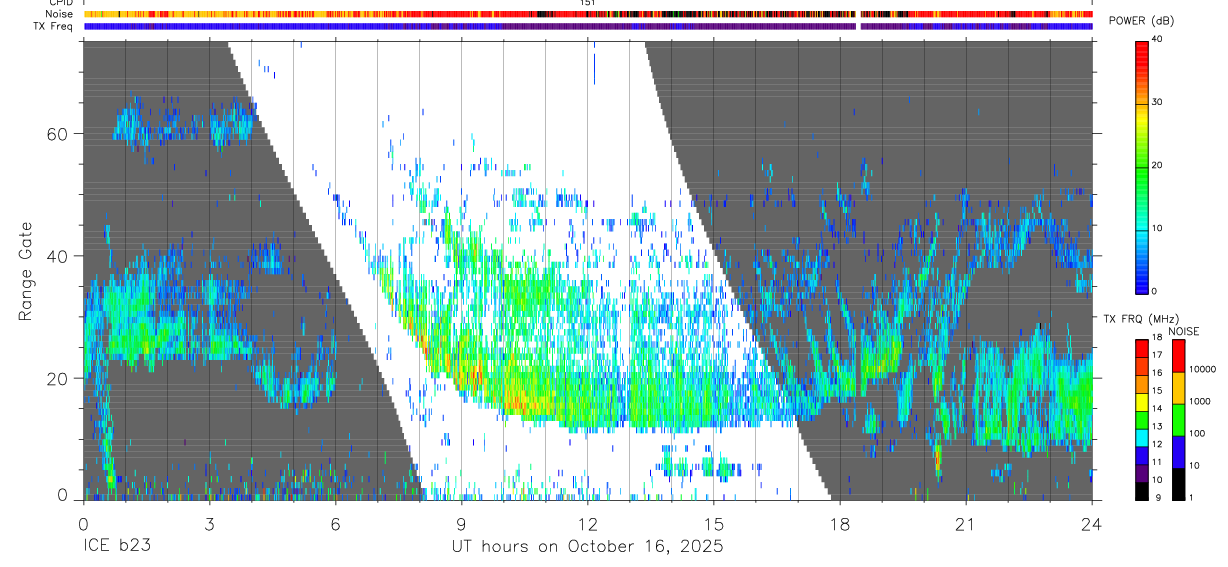The image size is (1228, 567).
Task: Click the 18 tick on the TX FRQ legend
Action: pos(1157,338)
